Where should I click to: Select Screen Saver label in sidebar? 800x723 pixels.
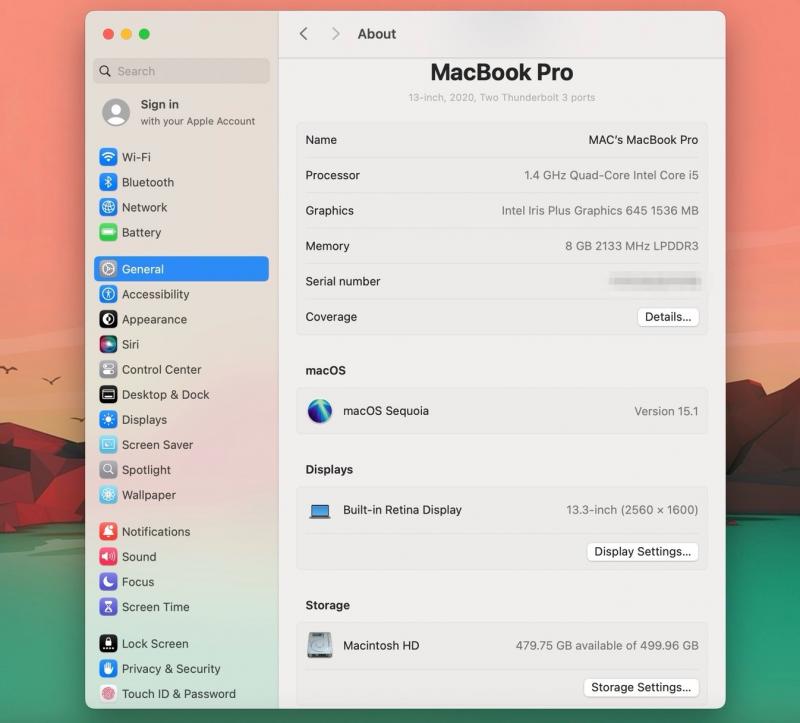pos(157,445)
